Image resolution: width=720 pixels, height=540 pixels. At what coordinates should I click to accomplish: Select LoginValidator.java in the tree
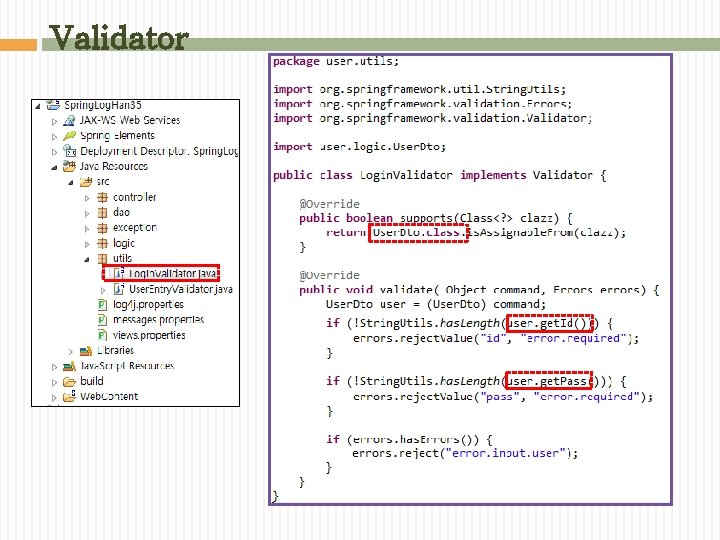[x=172, y=274]
